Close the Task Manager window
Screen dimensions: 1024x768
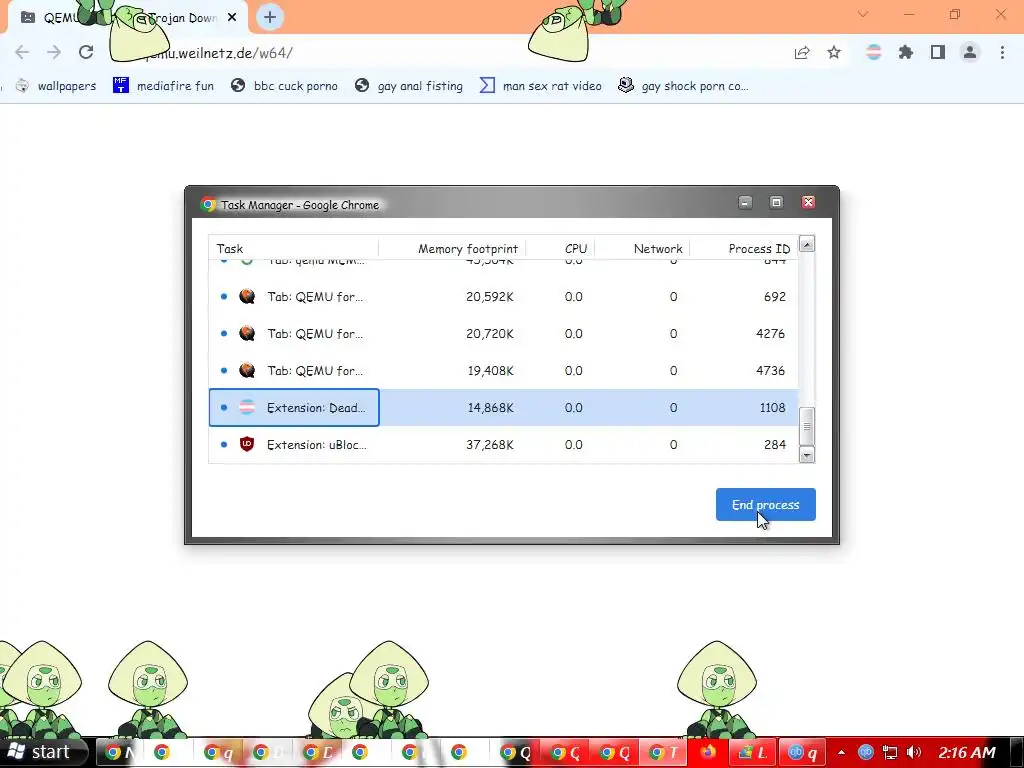[808, 202]
